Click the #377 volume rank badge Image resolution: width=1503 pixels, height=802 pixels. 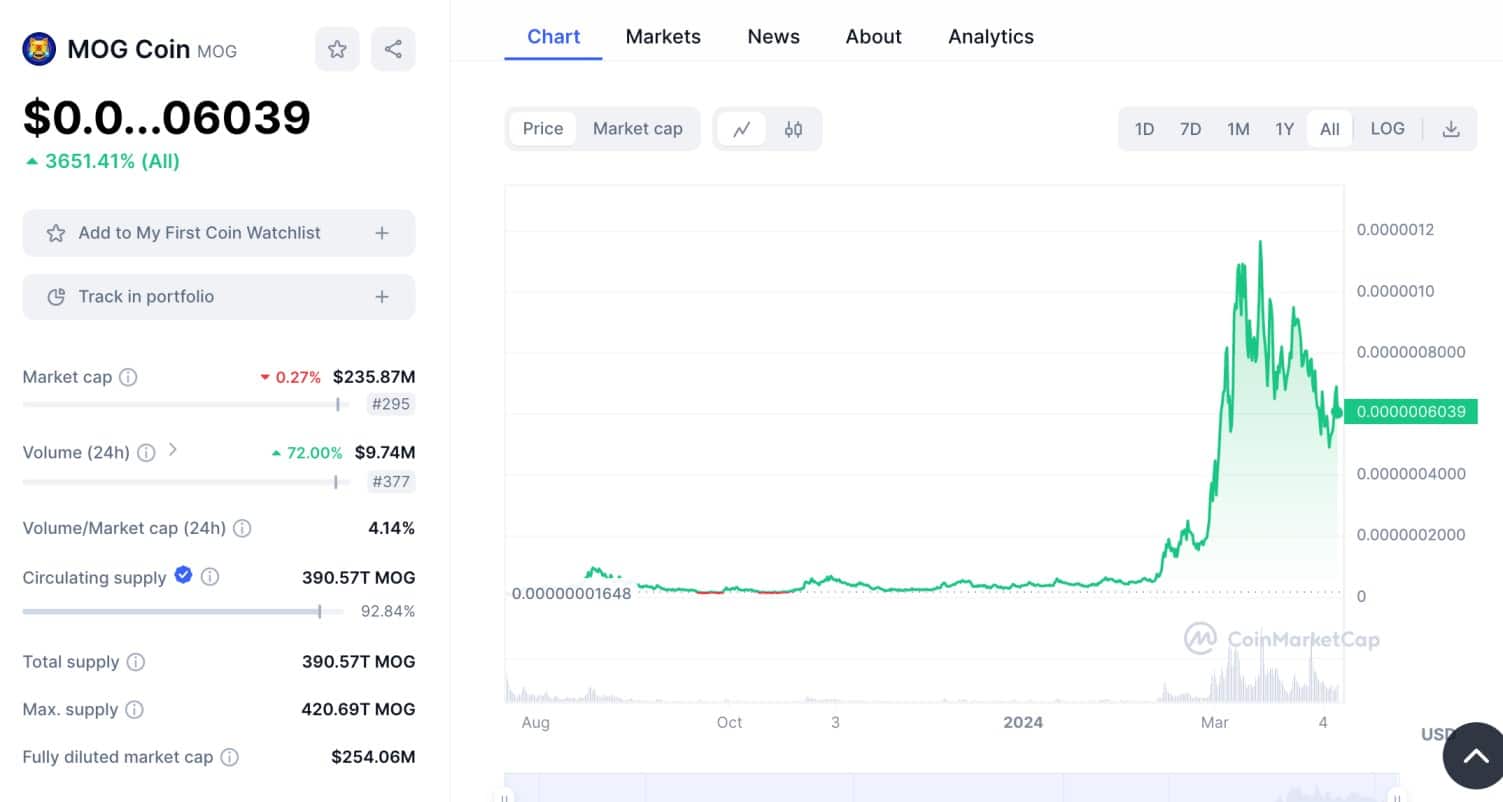coord(391,482)
